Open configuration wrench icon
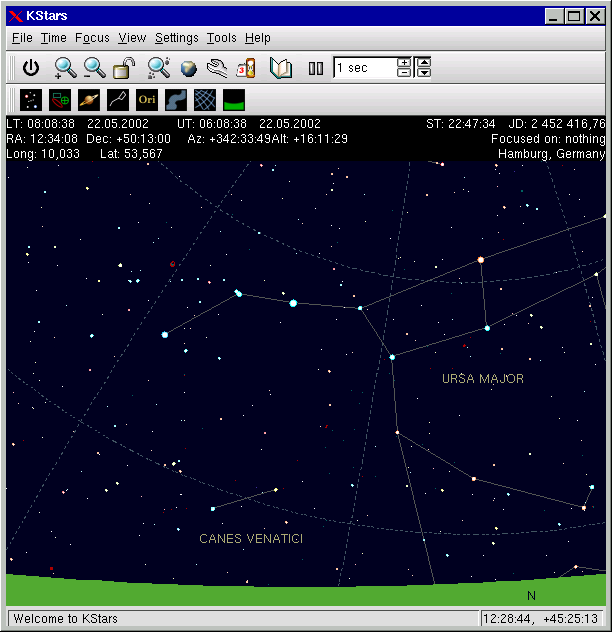Viewport: 612px width, 632px height. coord(217,68)
